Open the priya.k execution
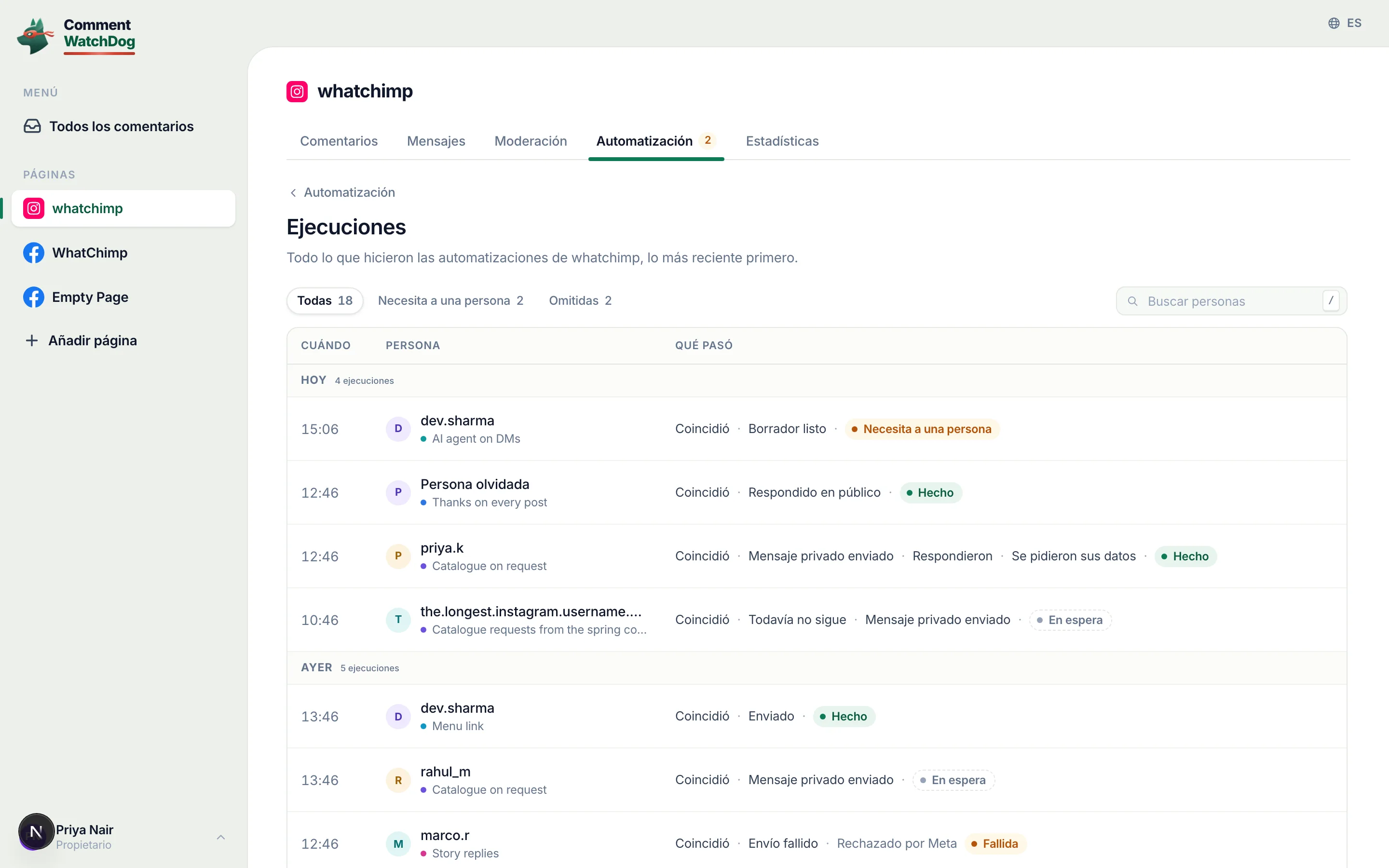The height and width of the screenshot is (868, 1389). [x=817, y=556]
